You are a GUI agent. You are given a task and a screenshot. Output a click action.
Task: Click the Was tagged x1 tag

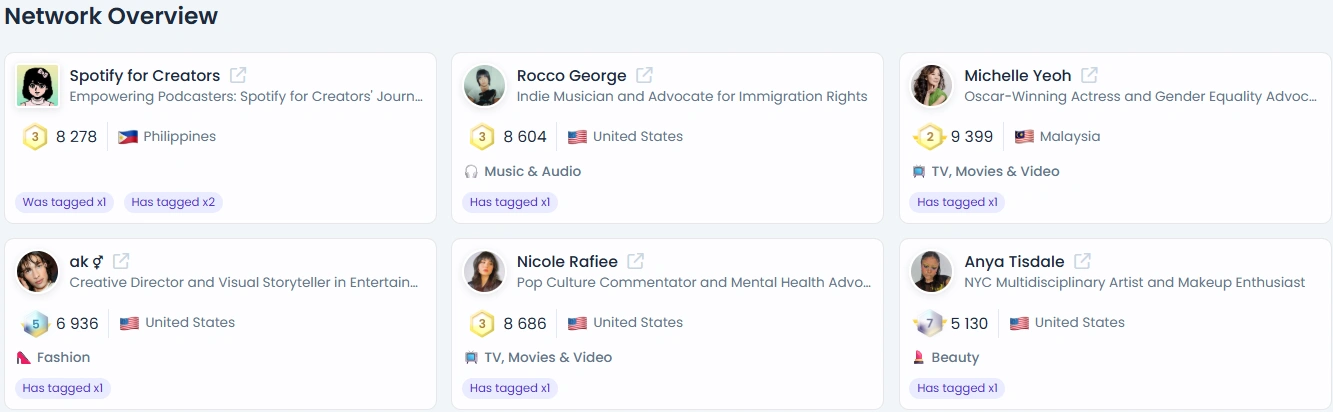(64, 202)
